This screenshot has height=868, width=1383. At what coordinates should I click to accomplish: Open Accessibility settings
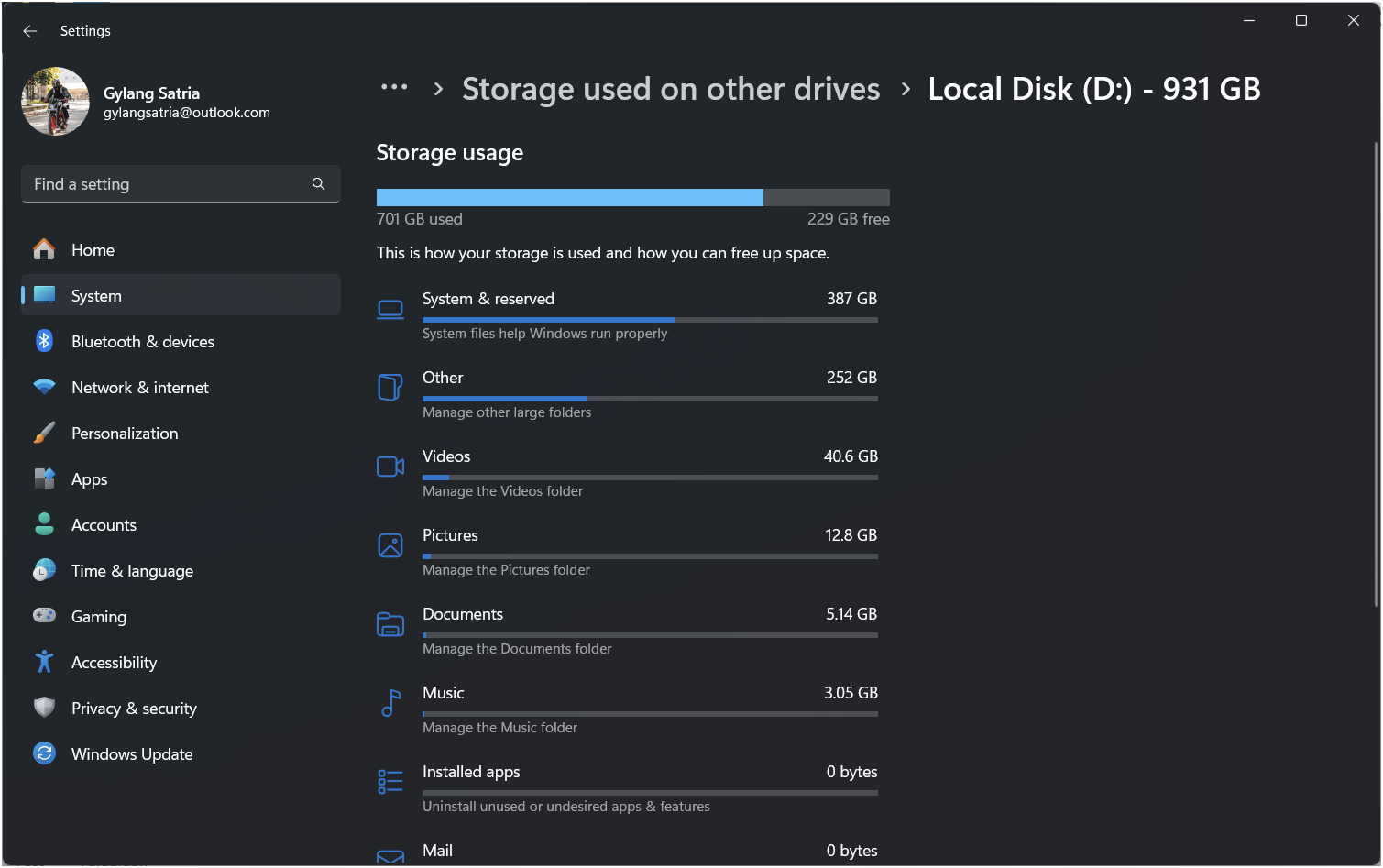click(181, 662)
